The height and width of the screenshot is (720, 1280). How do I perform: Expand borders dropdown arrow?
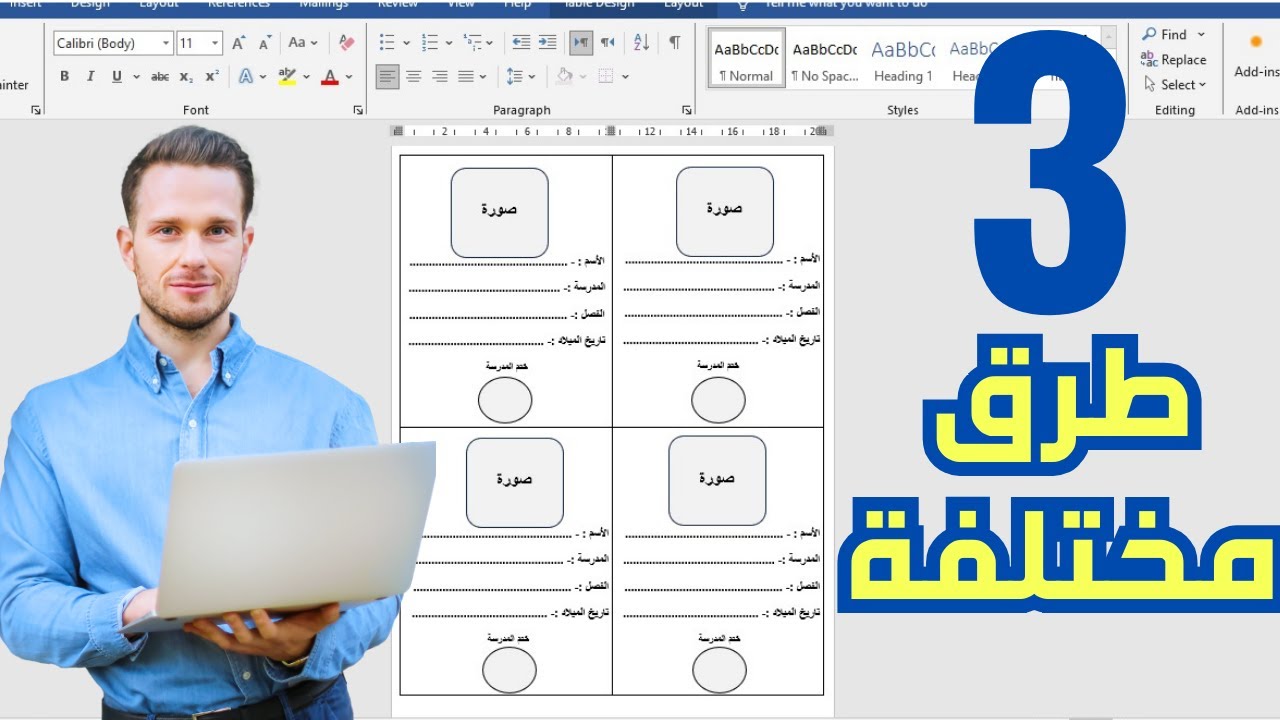pyautogui.click(x=625, y=77)
